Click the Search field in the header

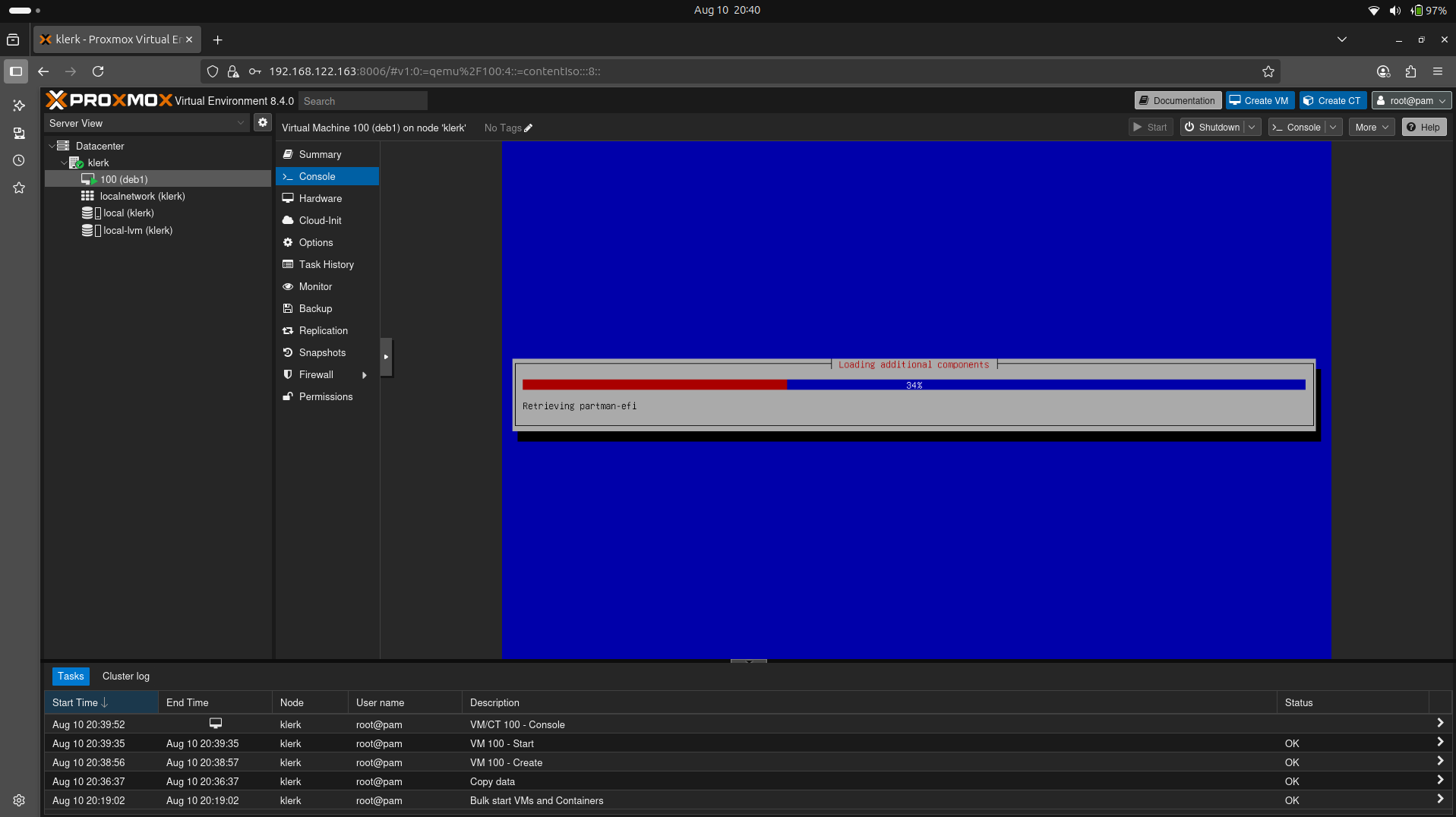click(362, 100)
